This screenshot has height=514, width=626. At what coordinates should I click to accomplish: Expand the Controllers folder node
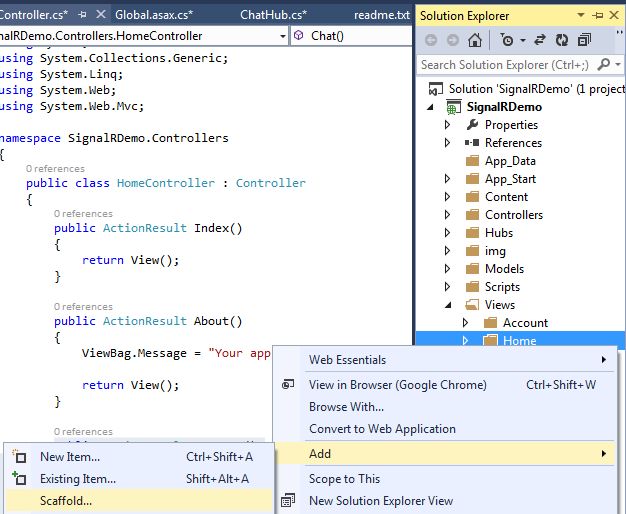[448, 215]
